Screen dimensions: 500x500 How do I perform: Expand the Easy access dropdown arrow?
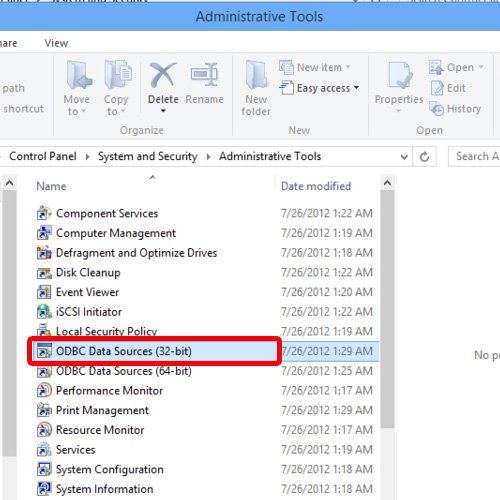click(x=356, y=88)
